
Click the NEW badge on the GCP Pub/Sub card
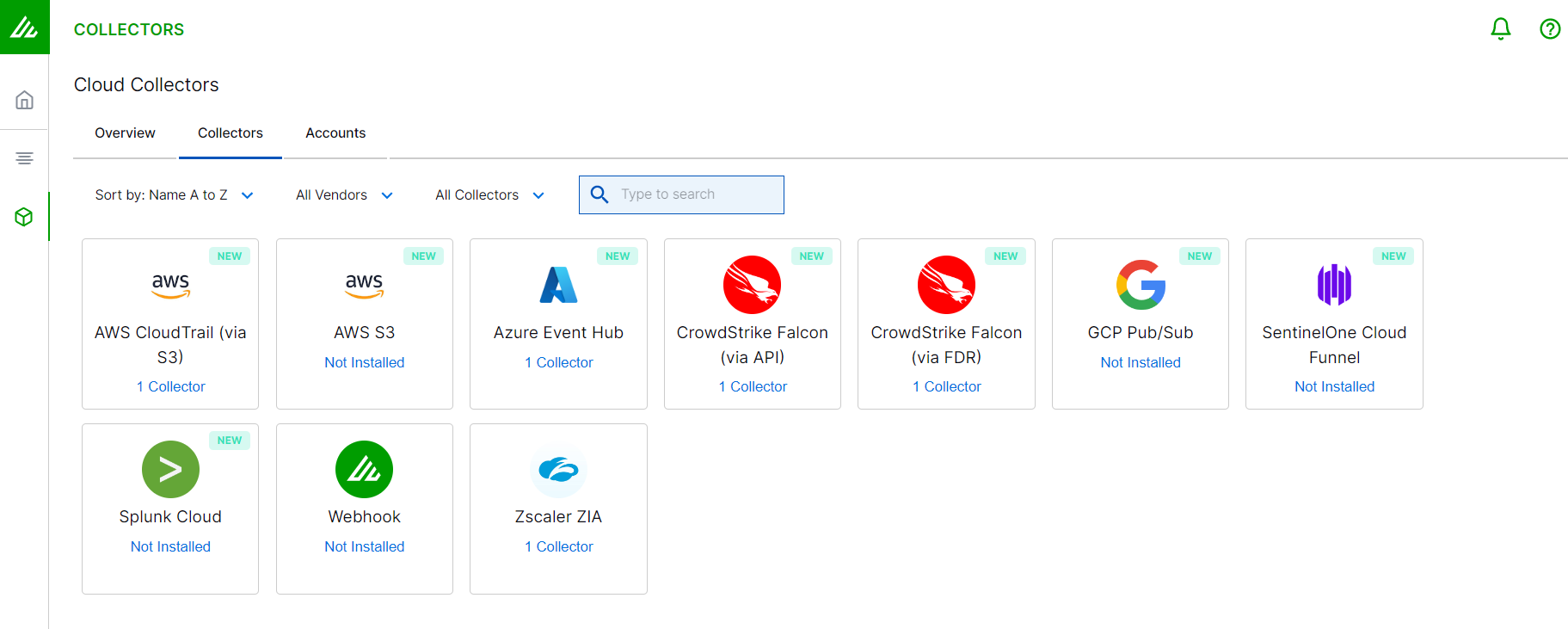(x=1200, y=256)
